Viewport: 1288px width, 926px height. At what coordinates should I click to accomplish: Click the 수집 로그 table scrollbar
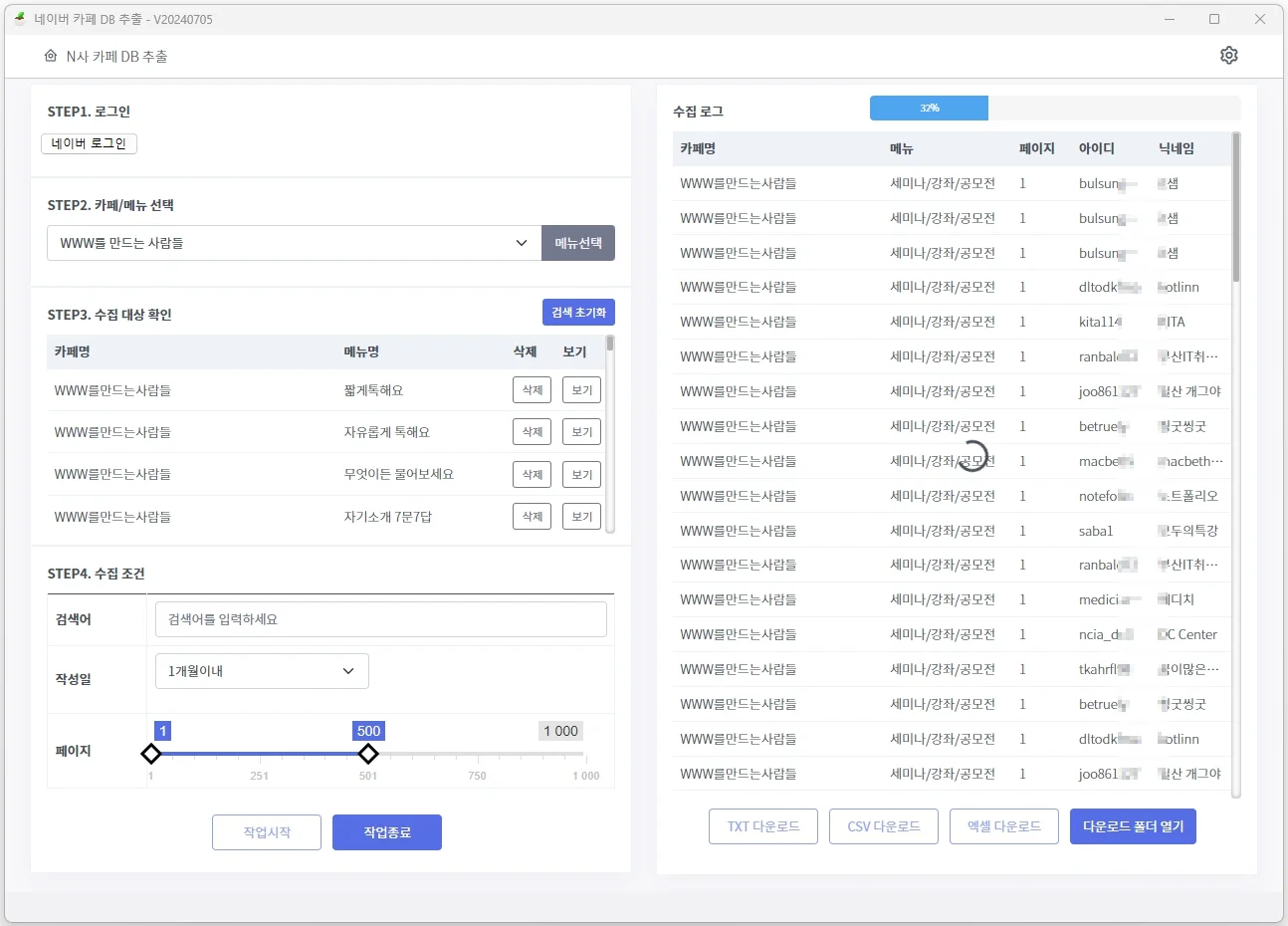[1236, 209]
